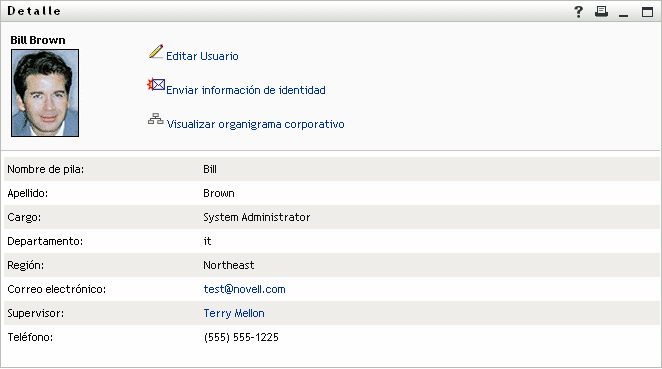
Task: Click the System Administrator cargo value
Action: coord(257,217)
